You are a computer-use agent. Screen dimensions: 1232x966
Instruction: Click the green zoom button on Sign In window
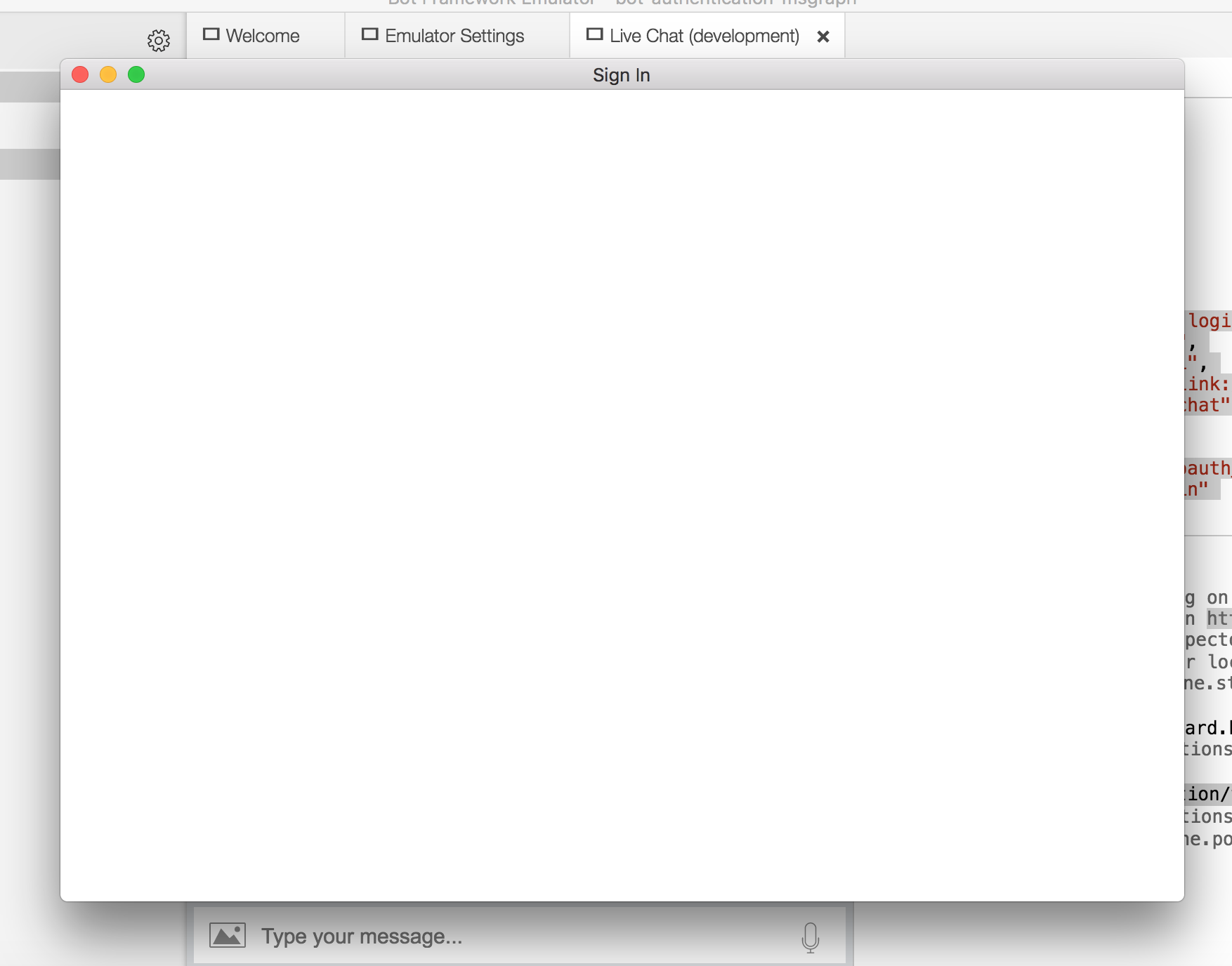136,74
